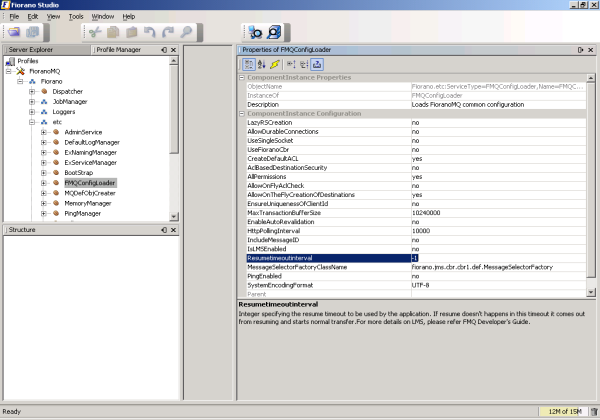The width and height of the screenshot is (600, 420).
Task: Undock the Server Explorer panel
Action: [164, 50]
